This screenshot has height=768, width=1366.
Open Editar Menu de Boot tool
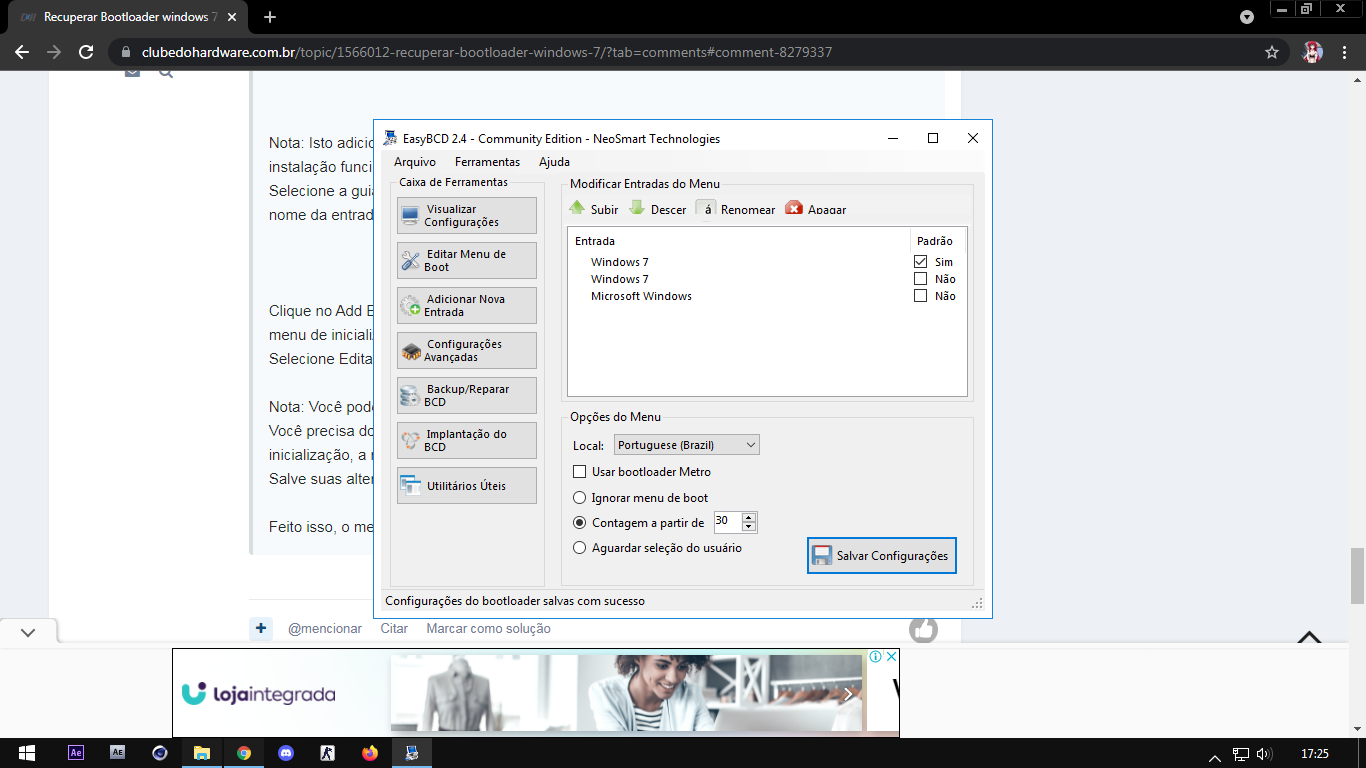click(x=466, y=261)
